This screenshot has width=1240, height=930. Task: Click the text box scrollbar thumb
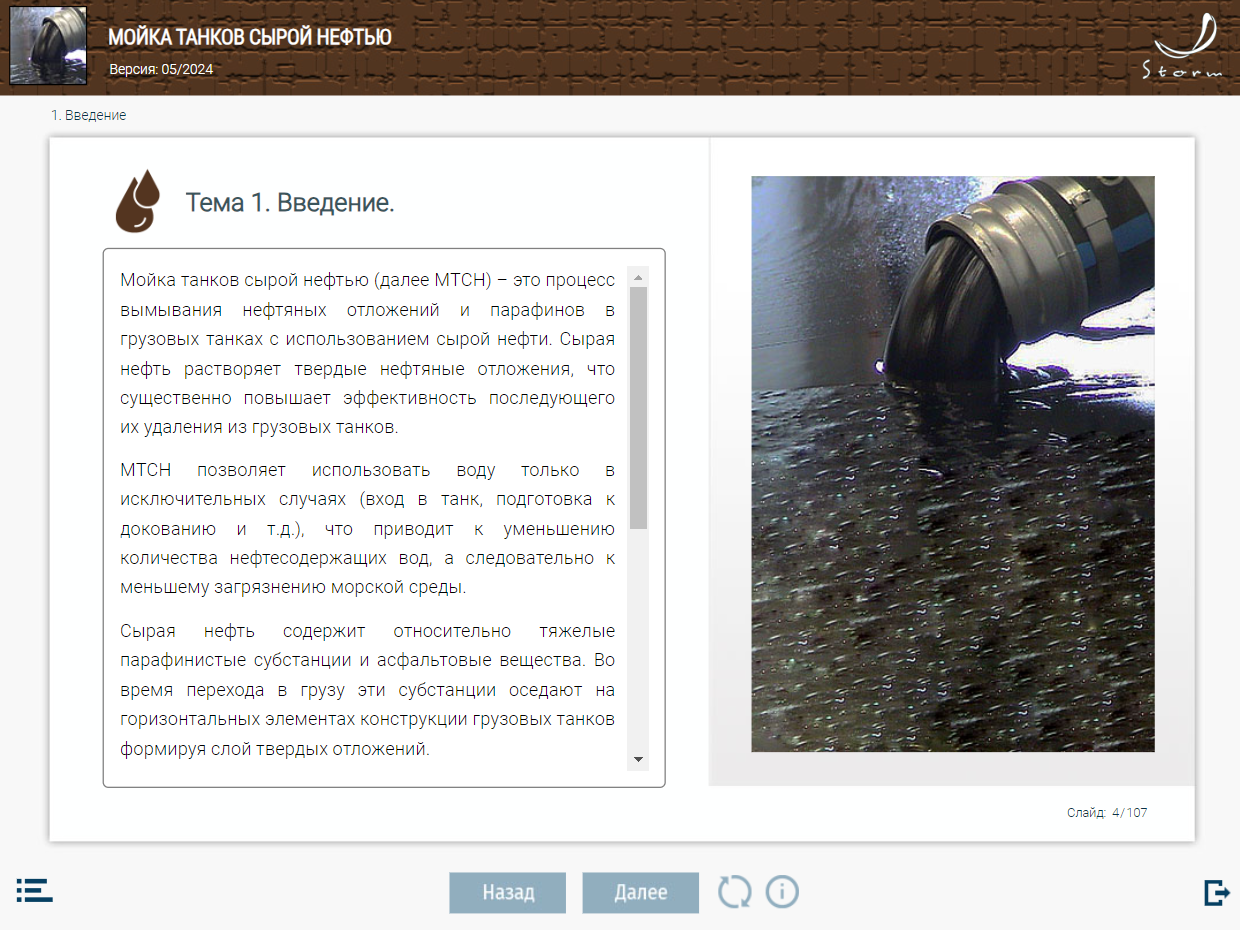coord(638,408)
